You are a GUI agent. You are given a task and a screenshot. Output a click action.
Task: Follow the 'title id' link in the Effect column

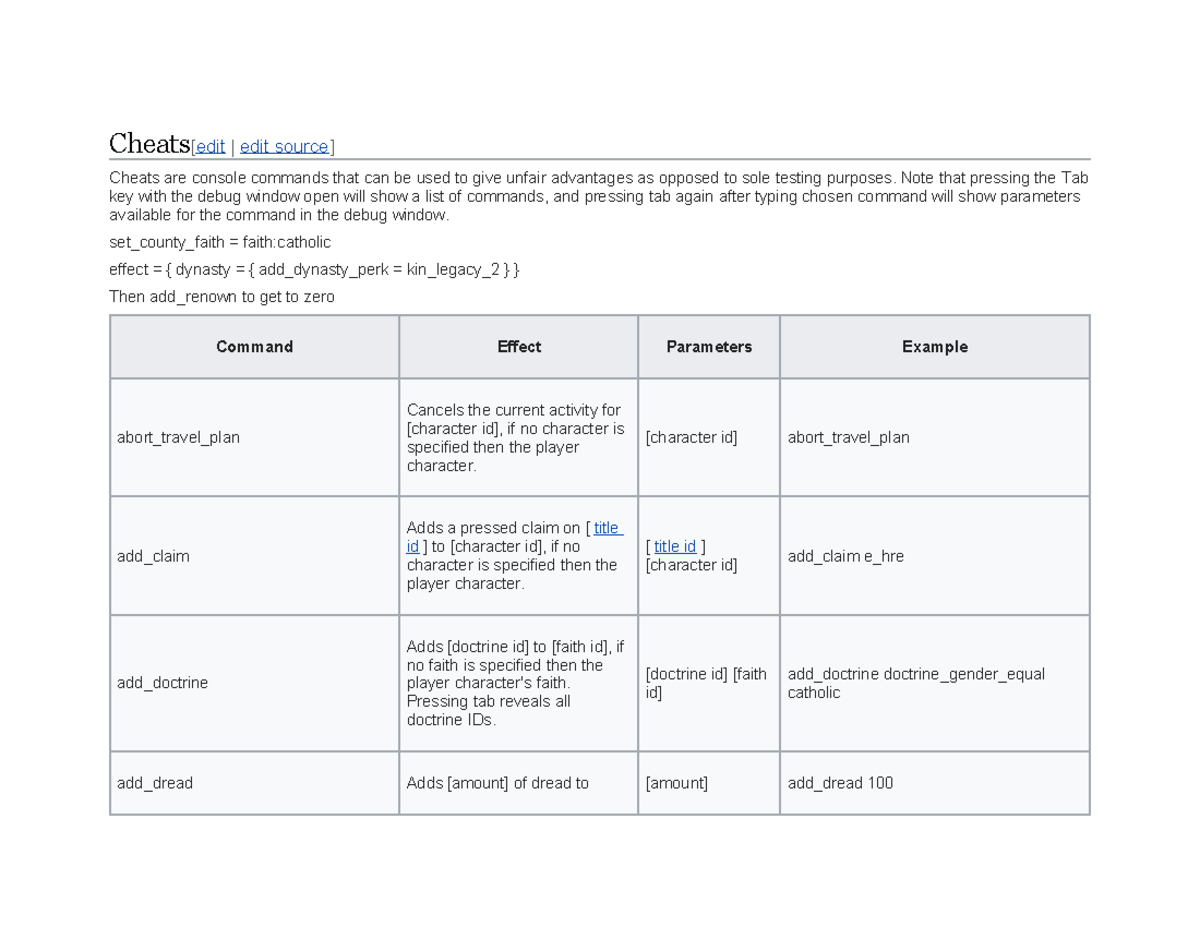(x=607, y=528)
